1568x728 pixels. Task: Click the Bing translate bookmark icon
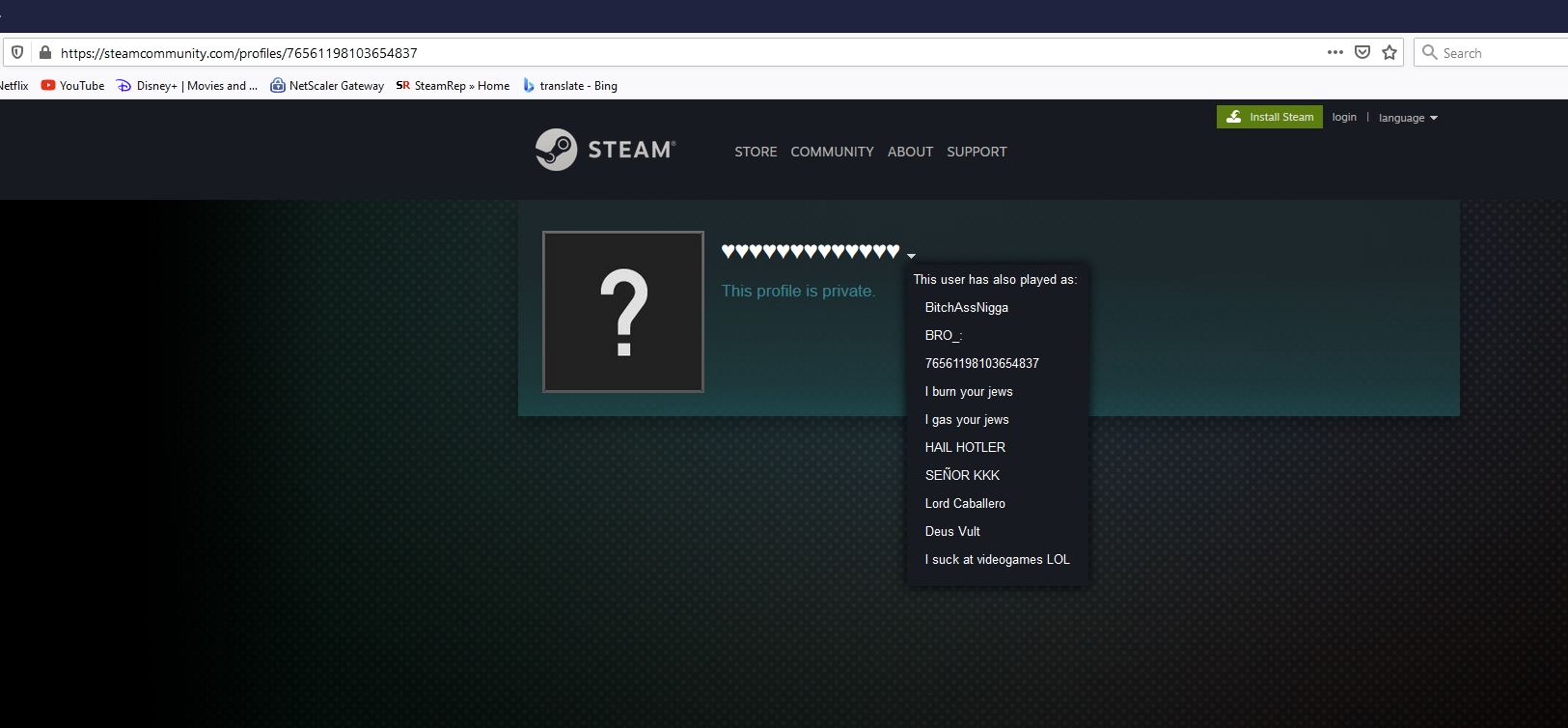[x=529, y=85]
